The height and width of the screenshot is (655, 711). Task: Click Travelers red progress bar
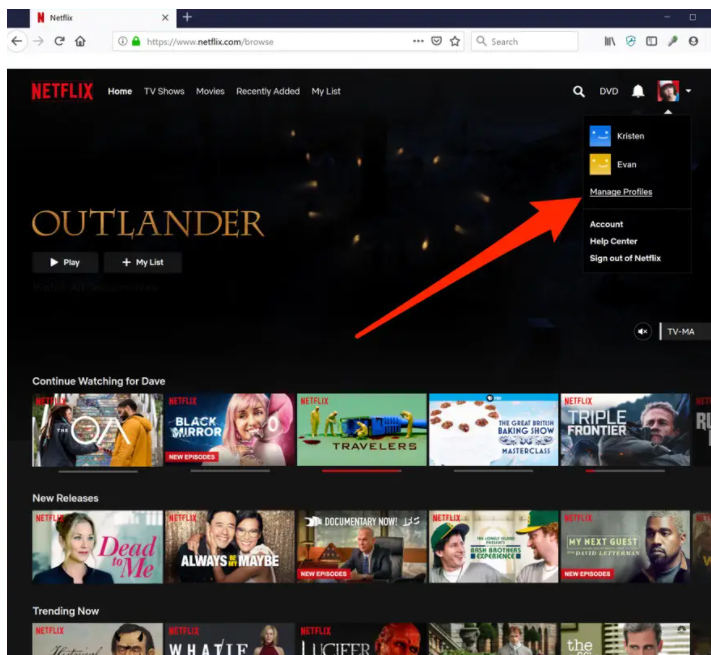coord(361,471)
